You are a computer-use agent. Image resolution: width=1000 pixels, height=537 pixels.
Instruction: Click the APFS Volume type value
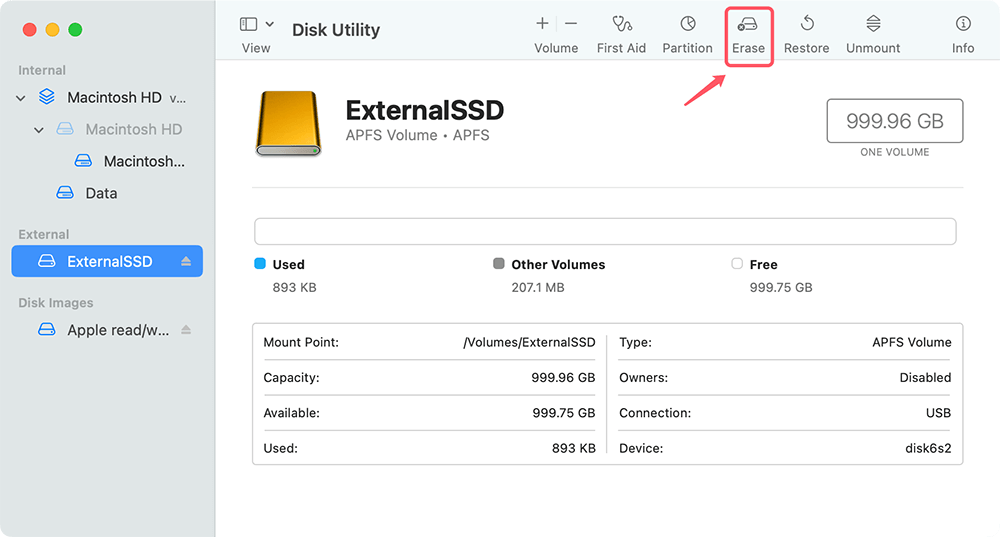click(x=912, y=342)
